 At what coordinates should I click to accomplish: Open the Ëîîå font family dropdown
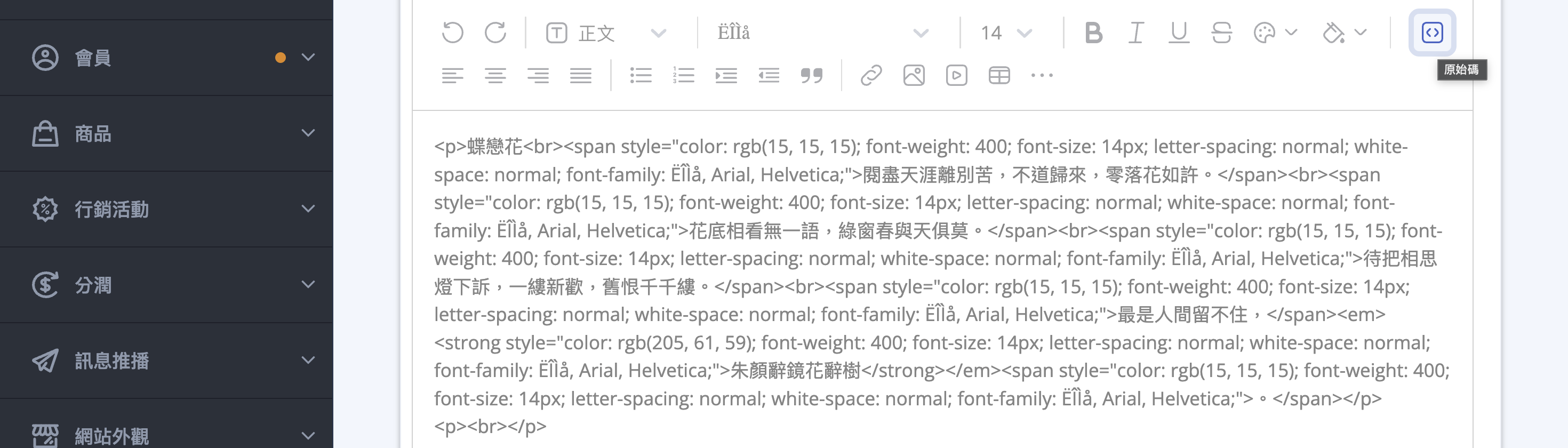[x=823, y=33]
